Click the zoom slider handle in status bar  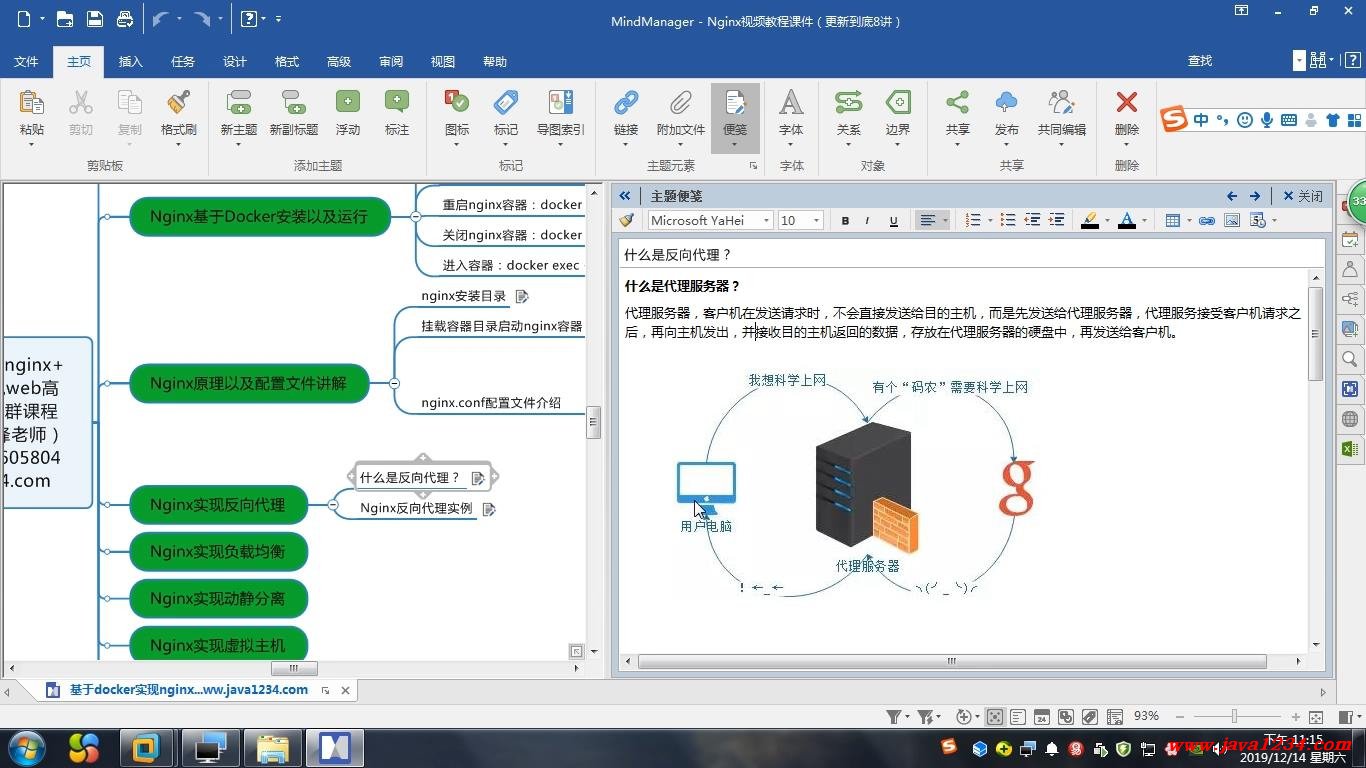(1234, 717)
